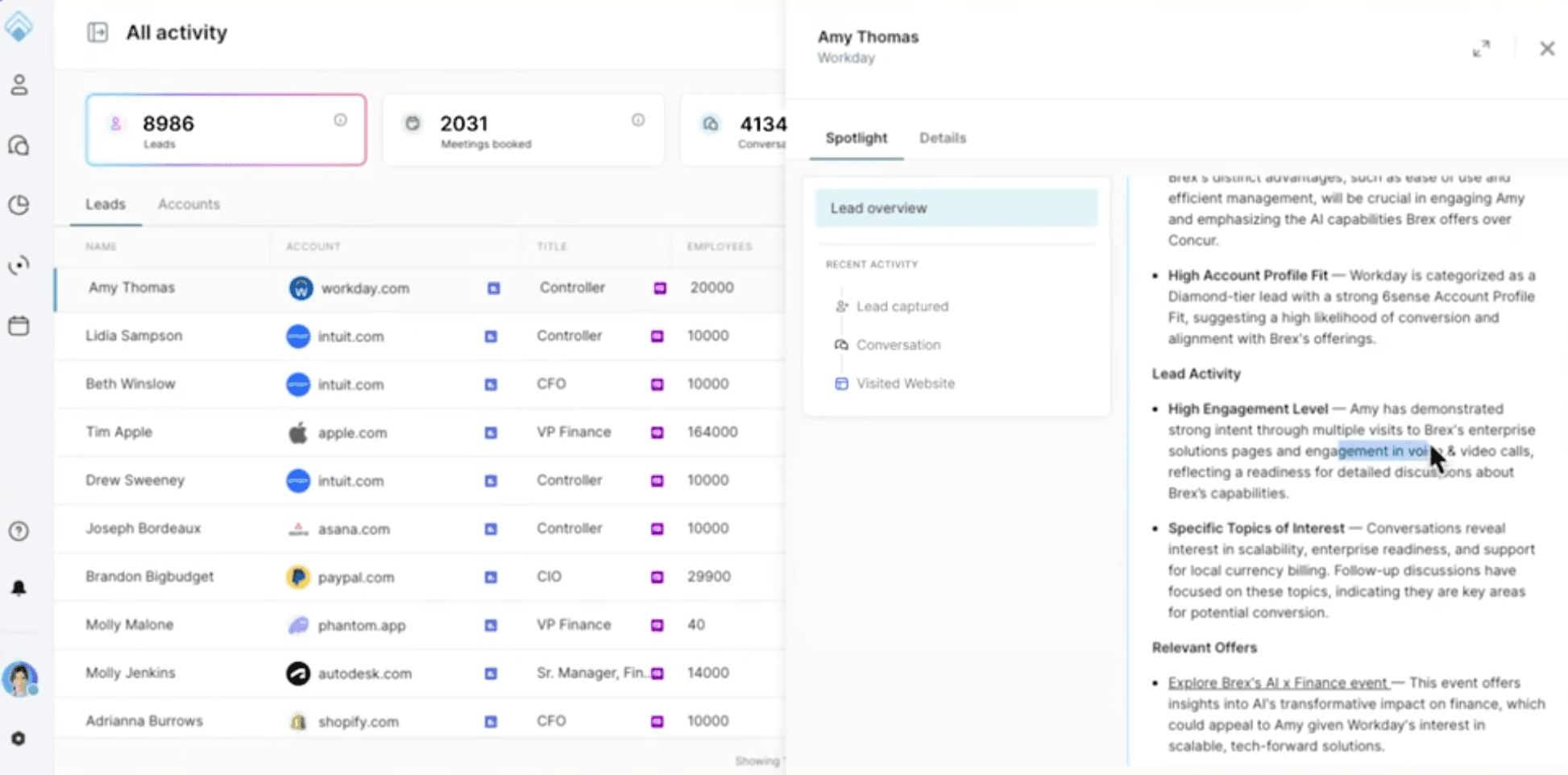Click the apple.com logo icon
The height and width of the screenshot is (775, 1568).
[x=298, y=433]
